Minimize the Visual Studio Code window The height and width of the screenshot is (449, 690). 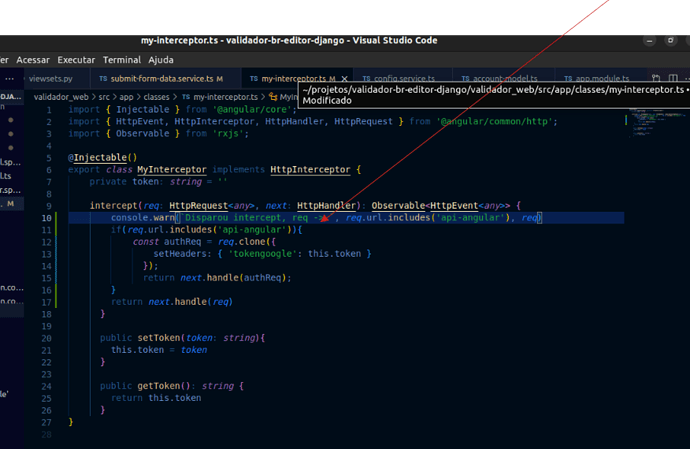tap(650, 40)
